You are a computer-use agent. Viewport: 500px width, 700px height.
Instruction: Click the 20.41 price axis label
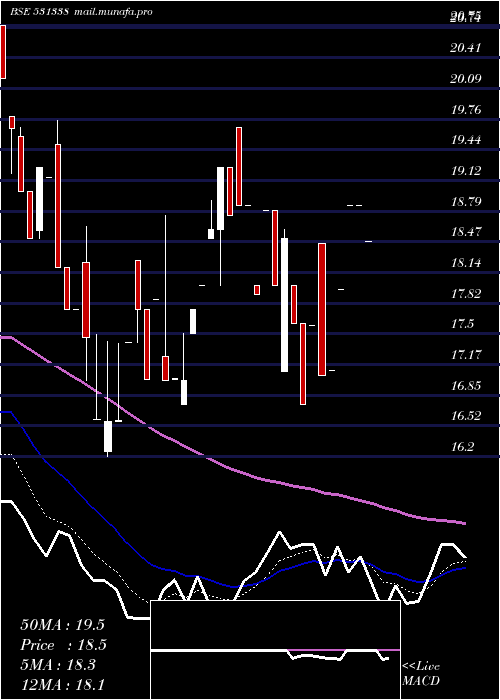(466, 47)
